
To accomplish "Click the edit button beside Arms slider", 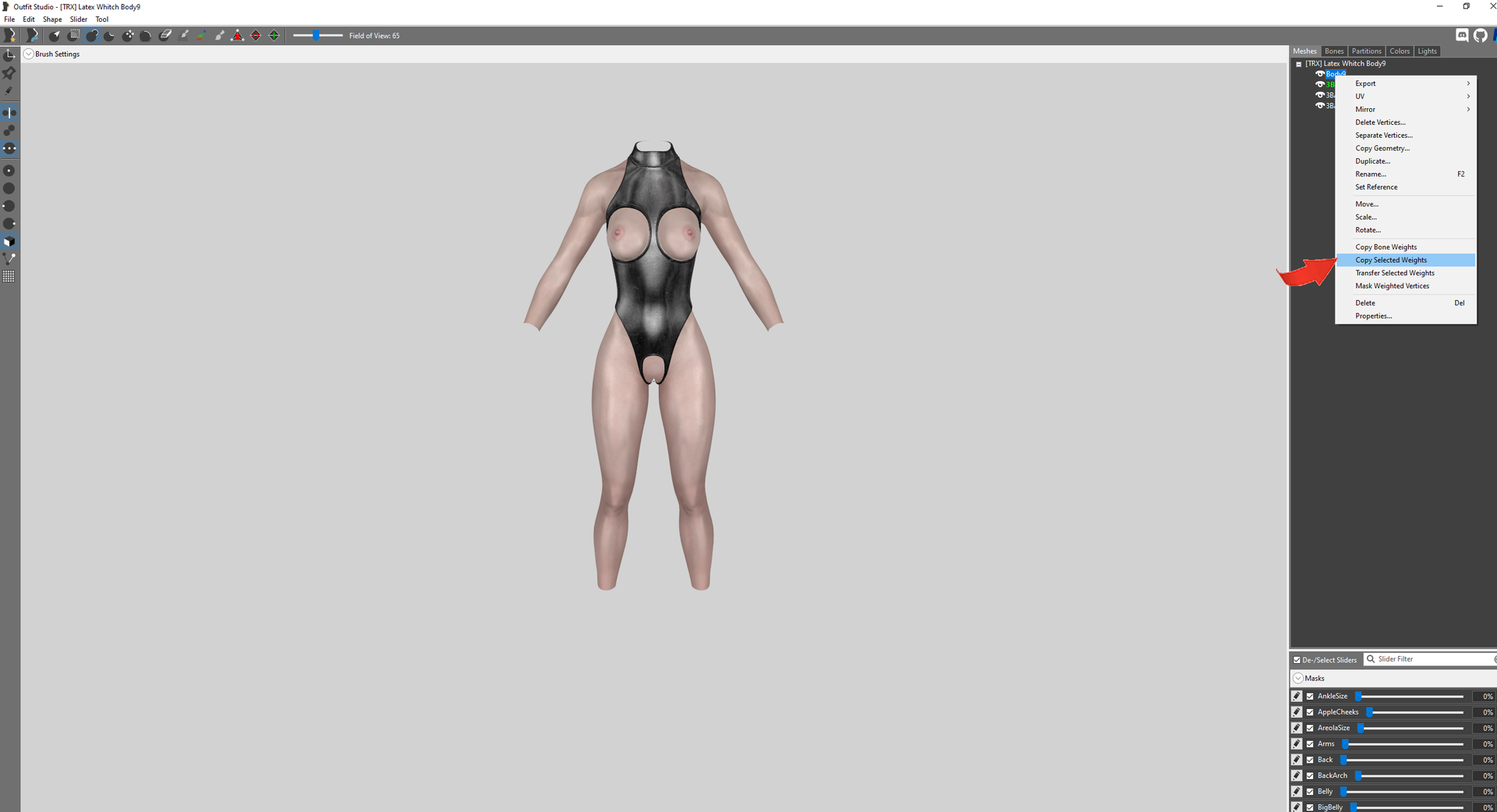I will (x=1297, y=744).
